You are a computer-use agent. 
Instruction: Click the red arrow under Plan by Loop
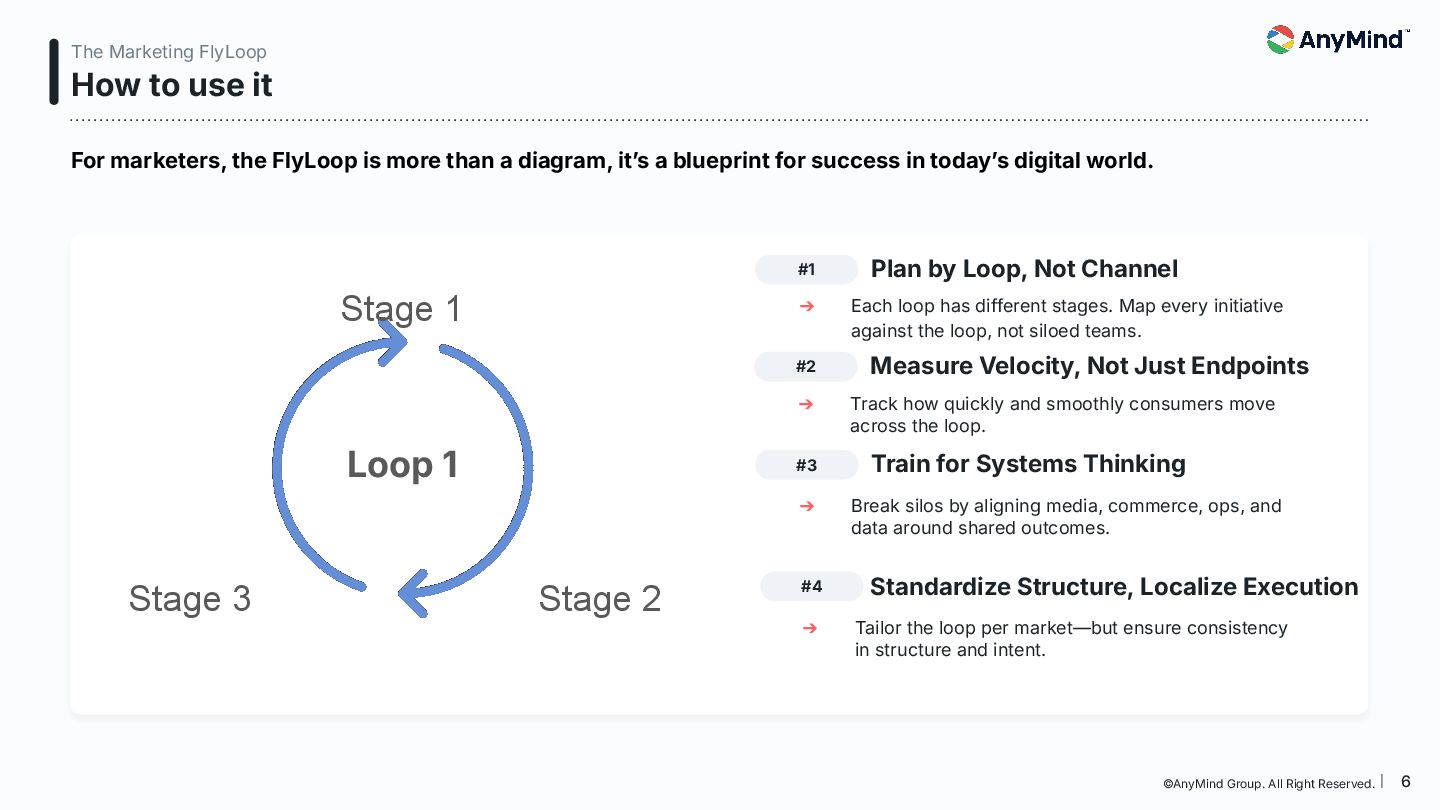pyautogui.click(x=807, y=306)
